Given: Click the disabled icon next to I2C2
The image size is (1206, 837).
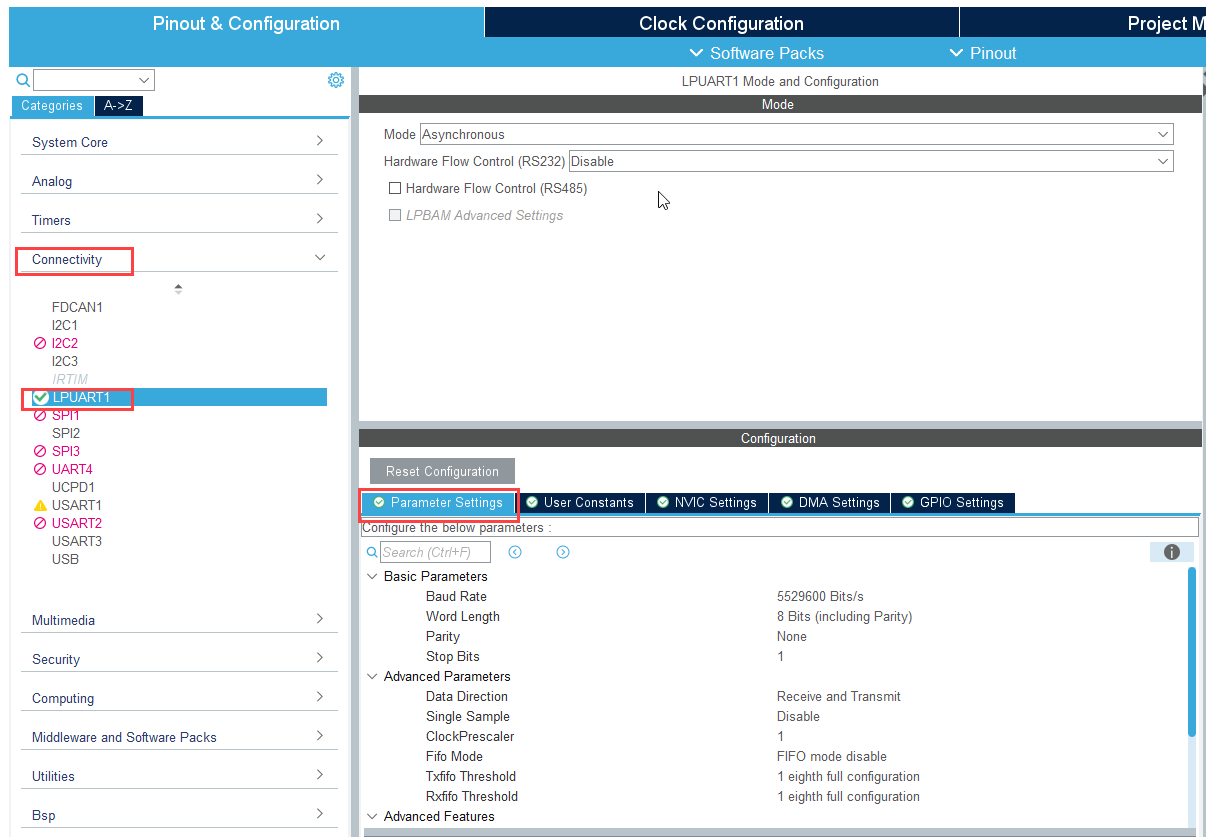Looking at the screenshot, I should coord(40,343).
